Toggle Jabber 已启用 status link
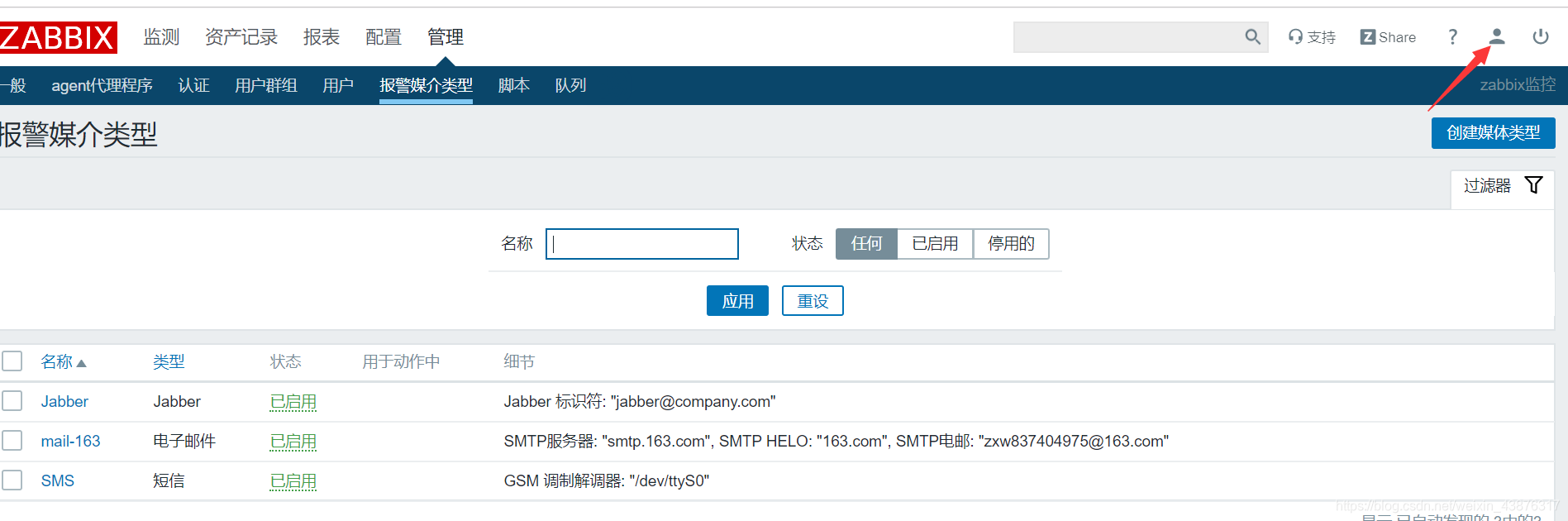This screenshot has height=521, width=1568. pos(293,402)
